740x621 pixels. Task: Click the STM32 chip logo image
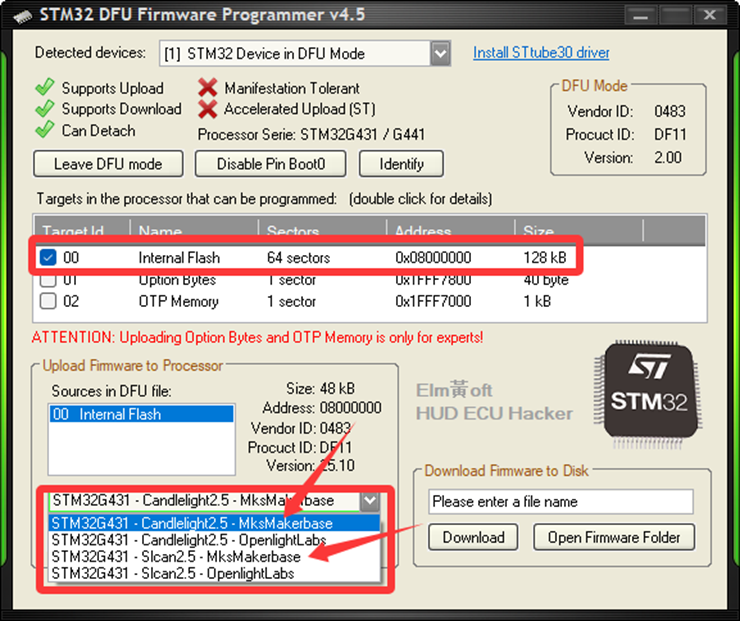click(x=648, y=395)
